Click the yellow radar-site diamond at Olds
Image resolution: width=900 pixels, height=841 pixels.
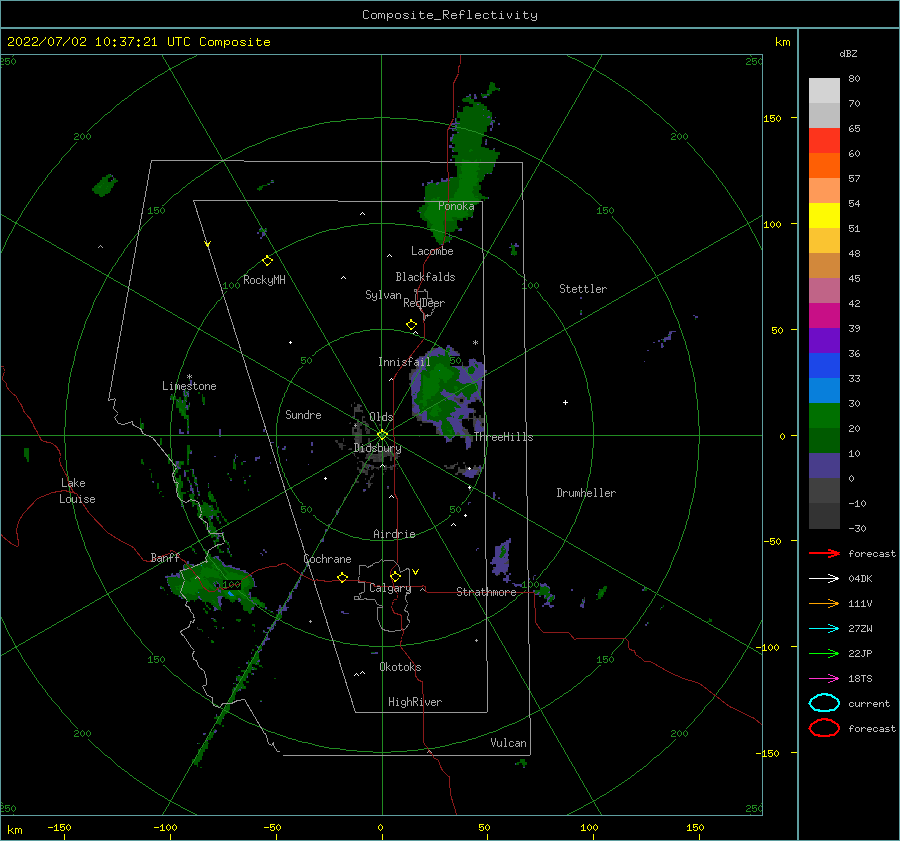382,435
